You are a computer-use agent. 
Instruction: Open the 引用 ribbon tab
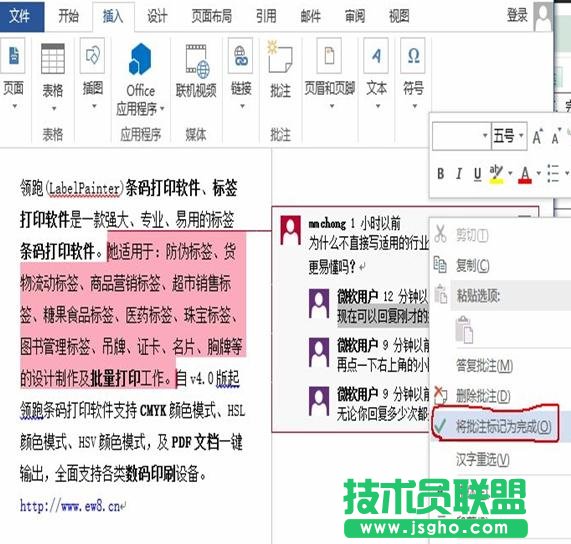pyautogui.click(x=266, y=16)
